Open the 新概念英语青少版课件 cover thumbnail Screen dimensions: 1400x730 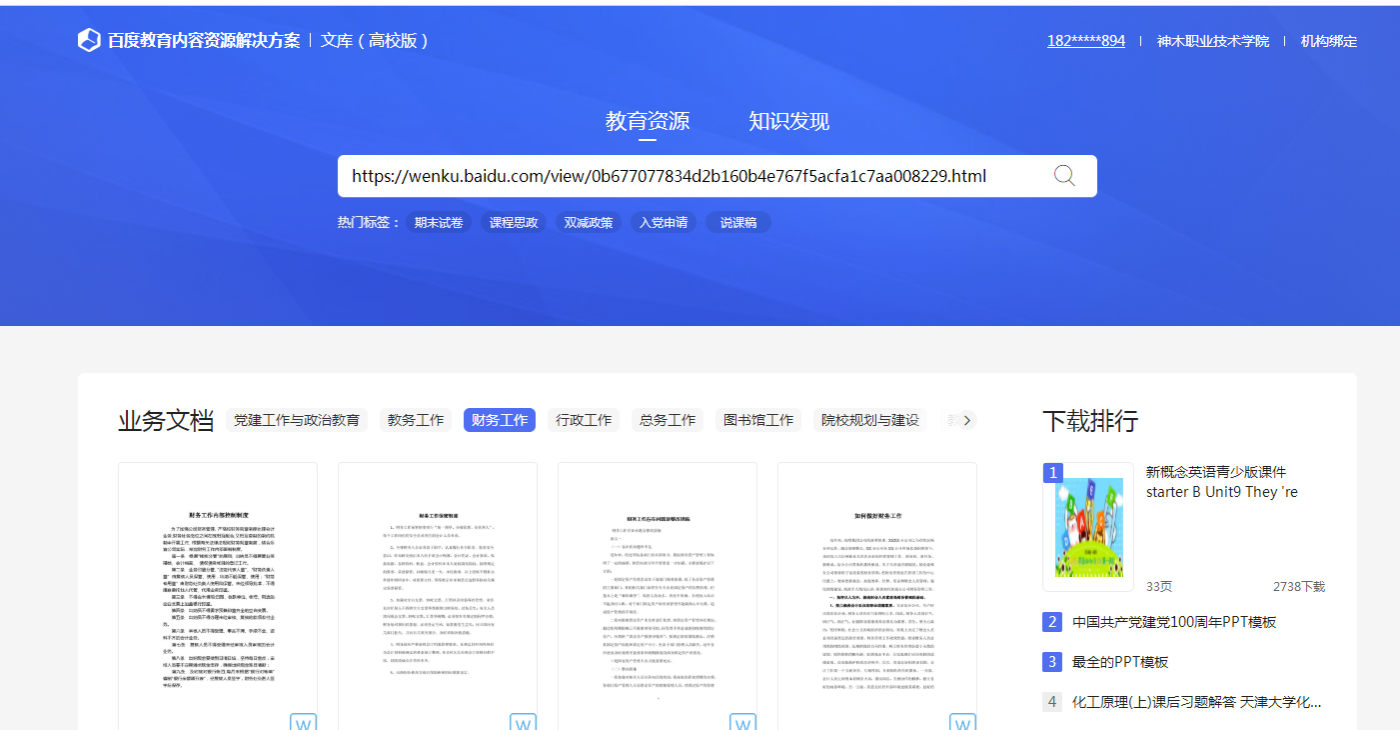pos(1088,527)
